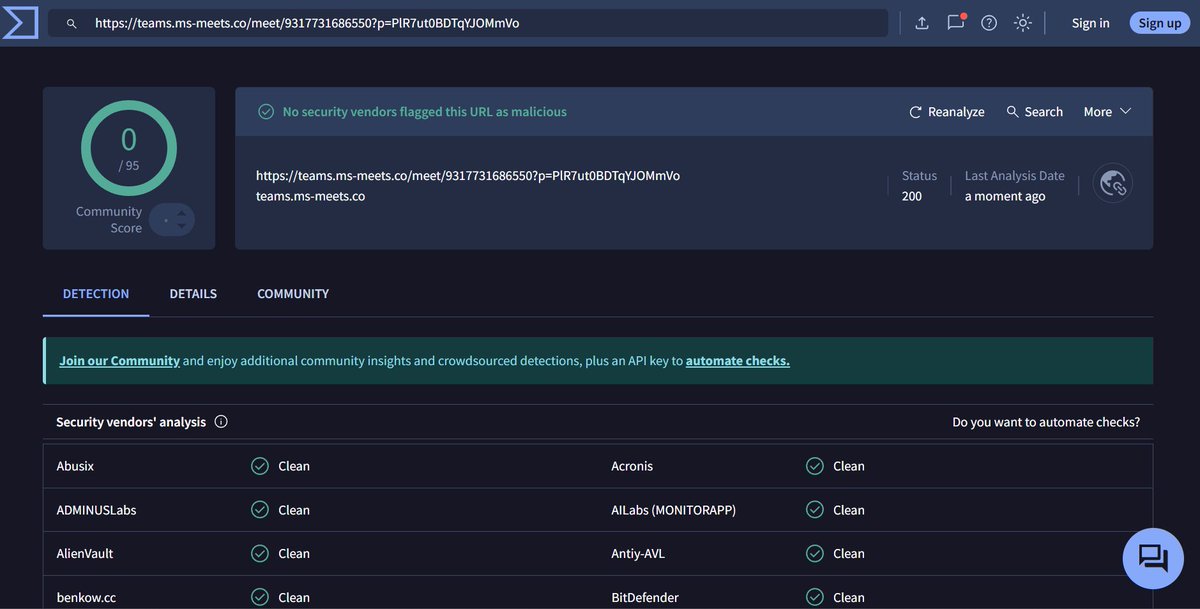Open the VirusTotal logo home
This screenshot has height=609, width=1200.
[19, 22]
